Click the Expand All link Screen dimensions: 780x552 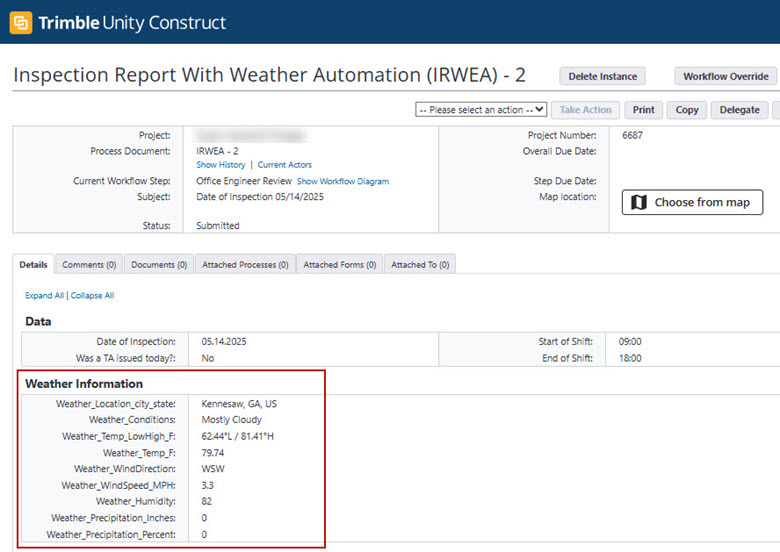44,295
